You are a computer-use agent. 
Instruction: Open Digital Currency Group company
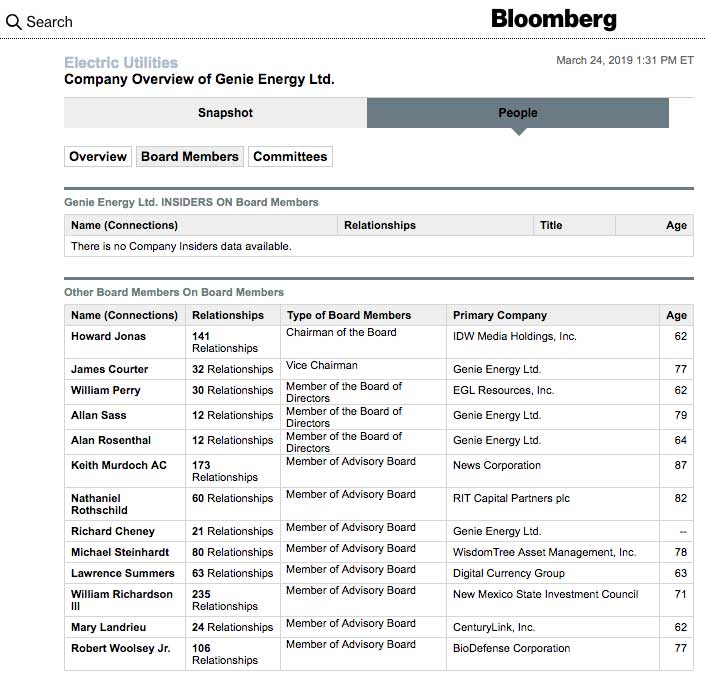pos(509,573)
